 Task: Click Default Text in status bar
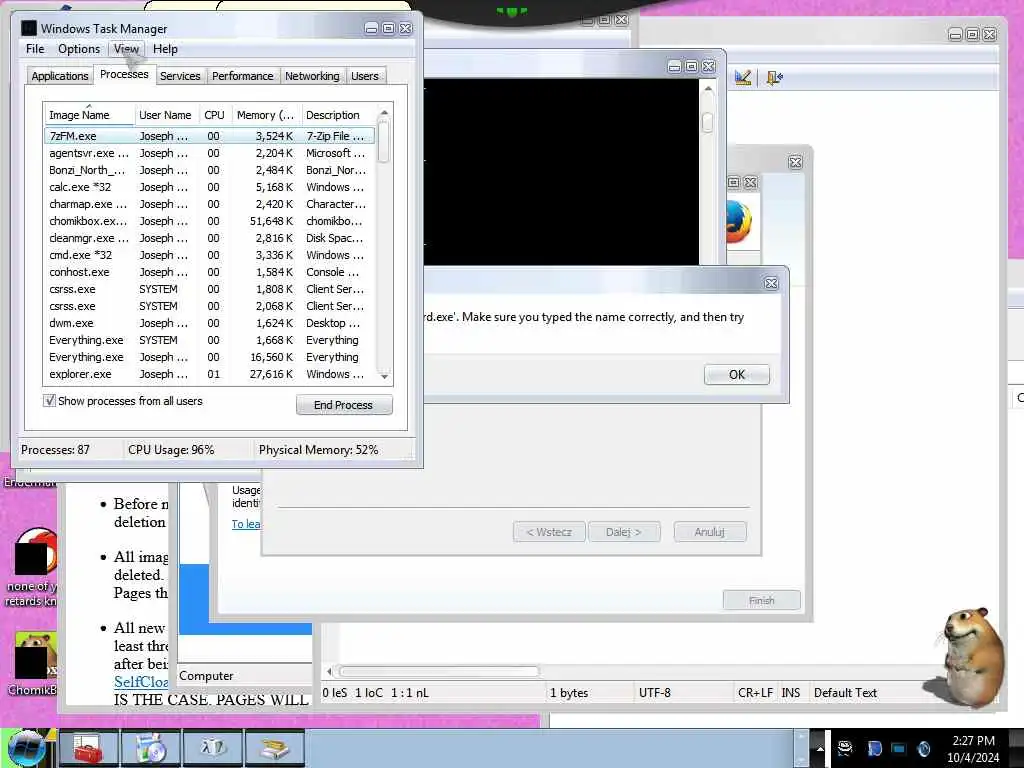845,693
